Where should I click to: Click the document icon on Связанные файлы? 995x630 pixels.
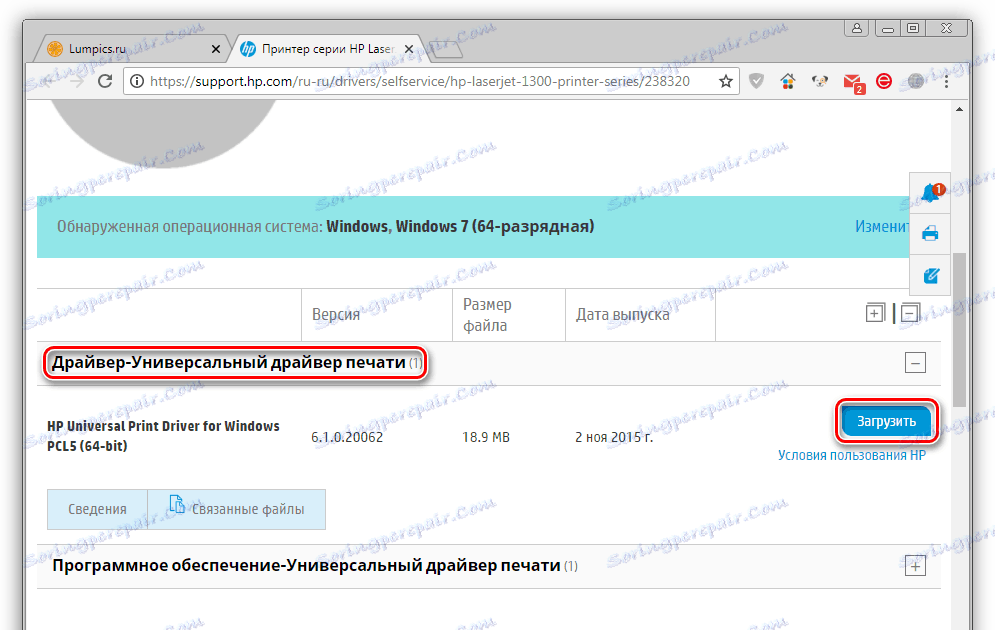point(176,505)
